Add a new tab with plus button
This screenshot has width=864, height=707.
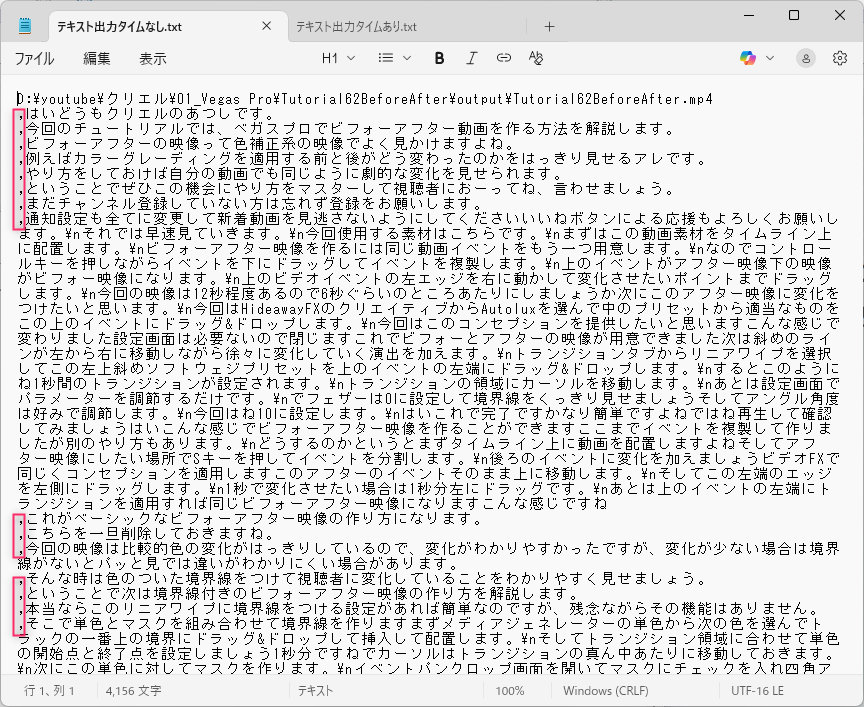pyautogui.click(x=549, y=26)
